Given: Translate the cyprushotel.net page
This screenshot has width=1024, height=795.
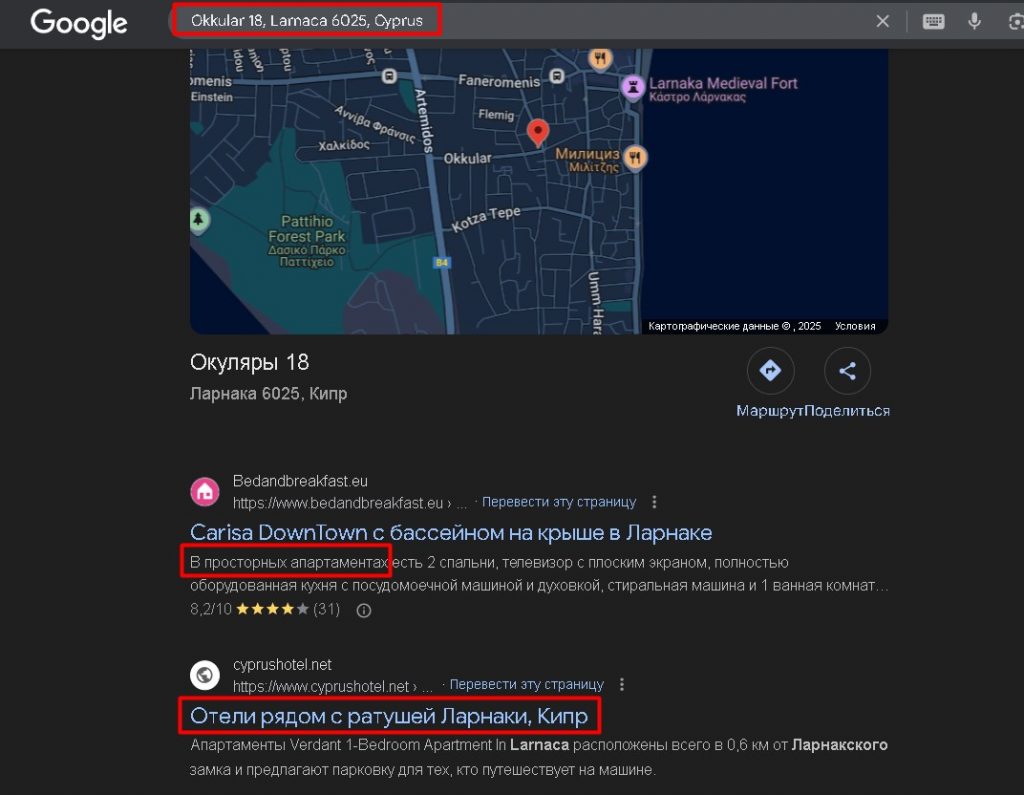Looking at the screenshot, I should click(526, 684).
